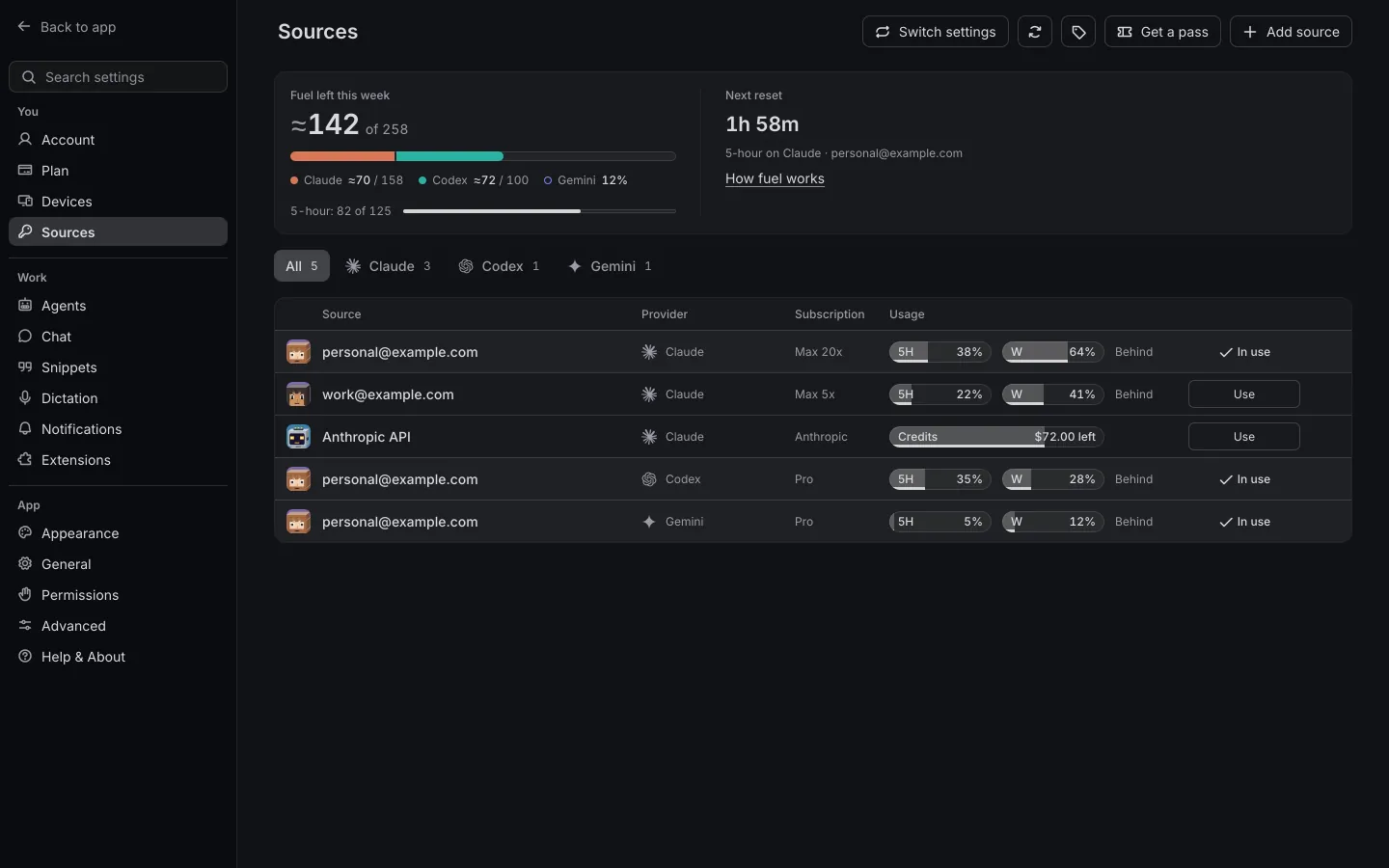Click the Switch settings button
Viewport: 1389px width, 868px height.
[x=936, y=32]
